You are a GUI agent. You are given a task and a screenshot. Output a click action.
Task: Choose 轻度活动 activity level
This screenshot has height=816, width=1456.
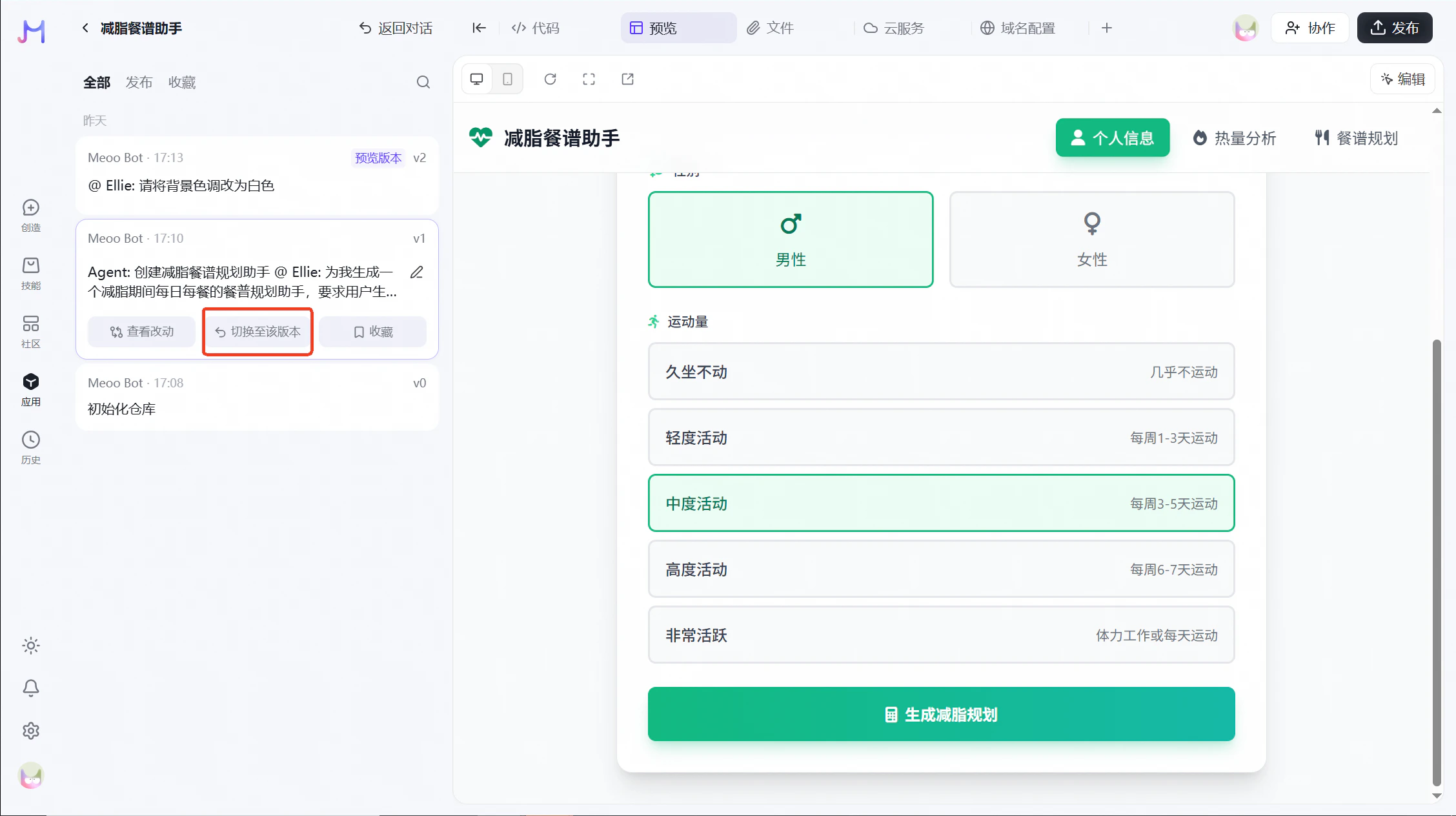[x=941, y=438]
